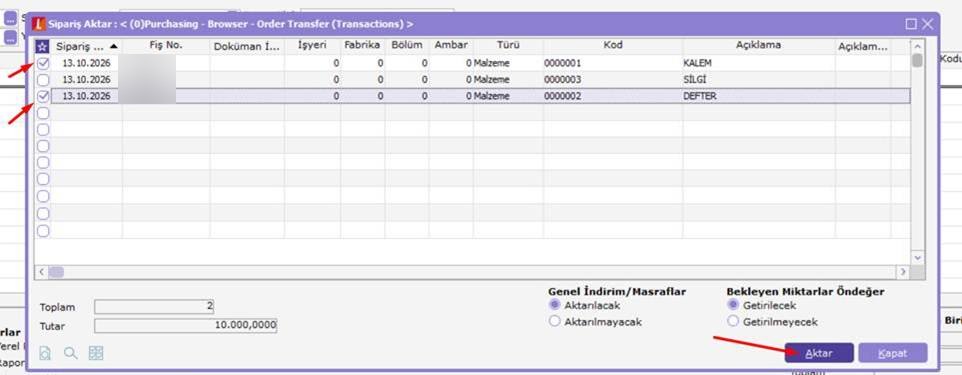Click the Ambar column header

[451, 46]
